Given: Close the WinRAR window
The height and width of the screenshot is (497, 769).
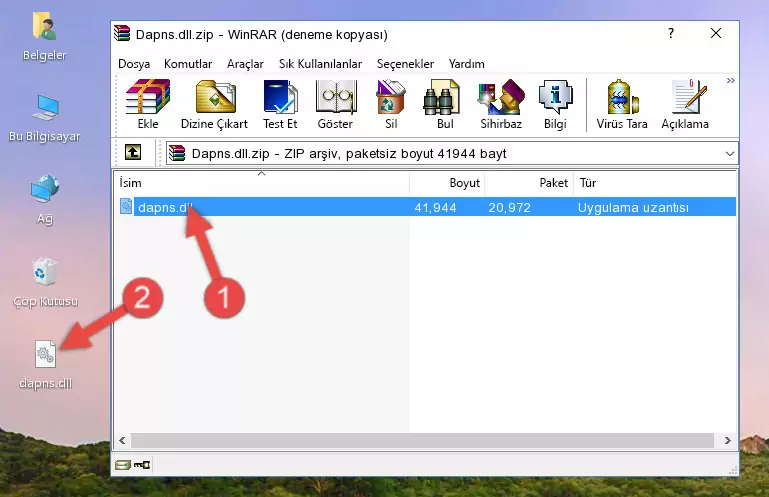Looking at the screenshot, I should 716,33.
